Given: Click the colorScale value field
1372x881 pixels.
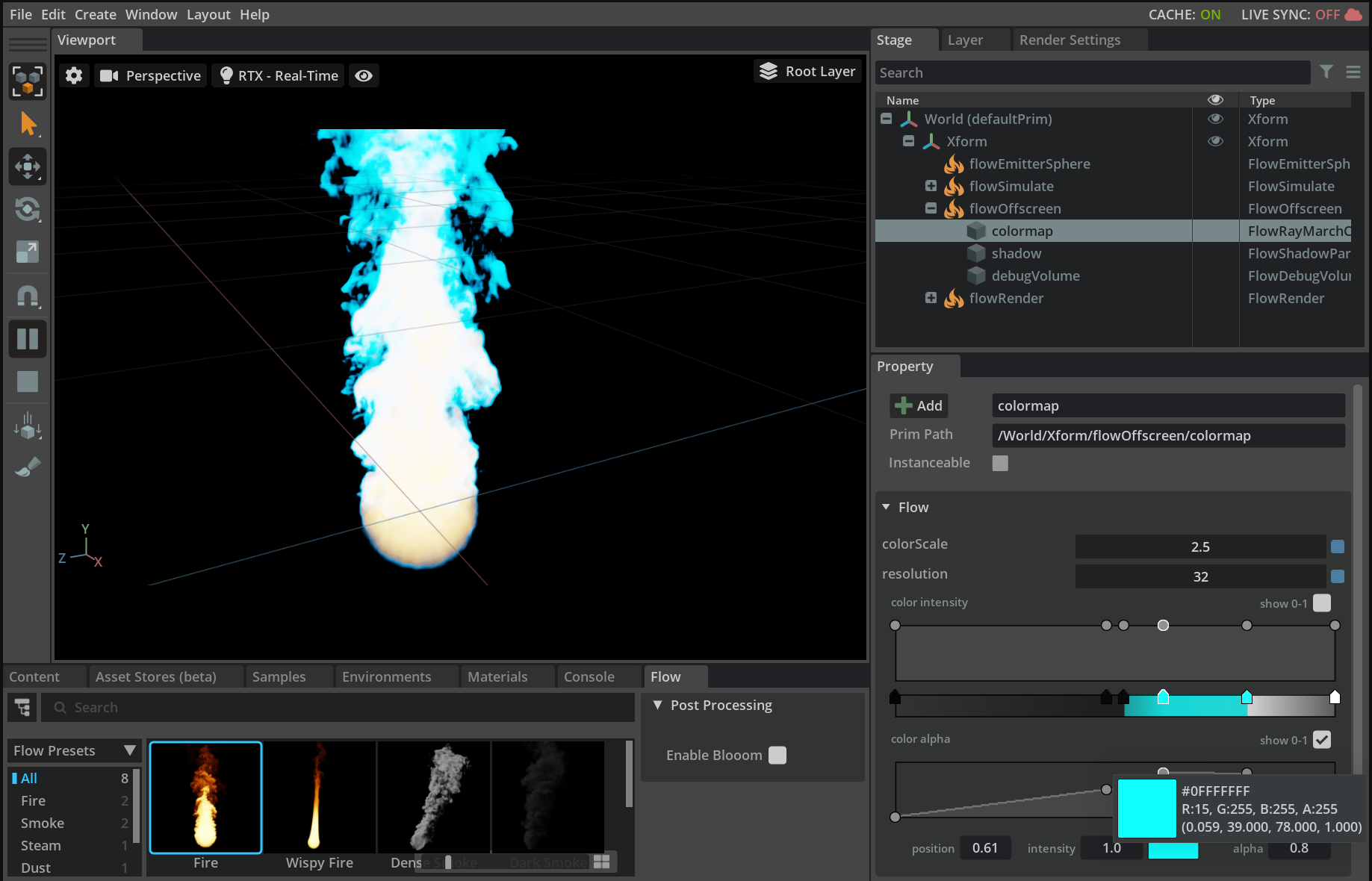Looking at the screenshot, I should (1200, 547).
